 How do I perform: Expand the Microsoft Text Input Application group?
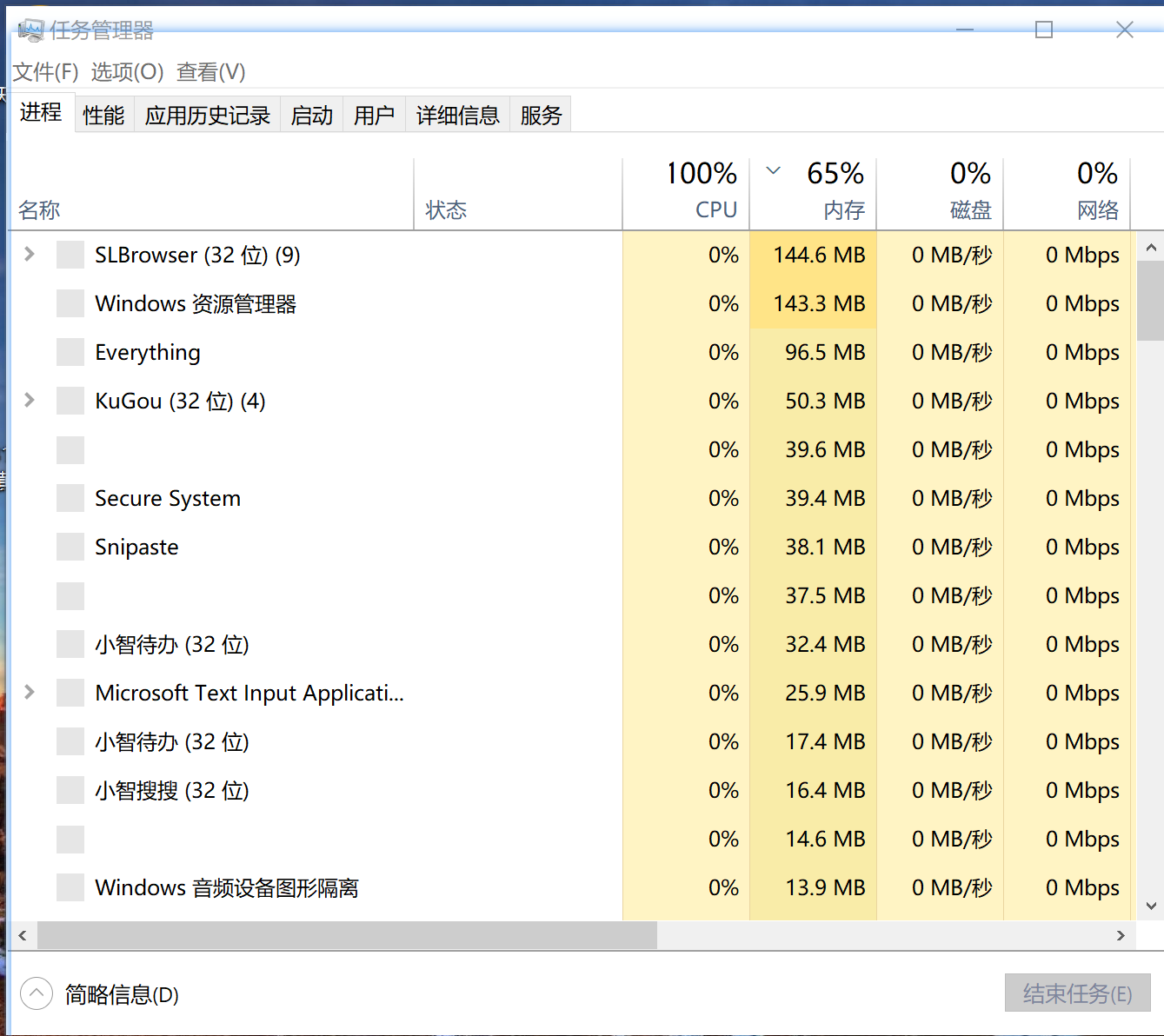point(30,692)
